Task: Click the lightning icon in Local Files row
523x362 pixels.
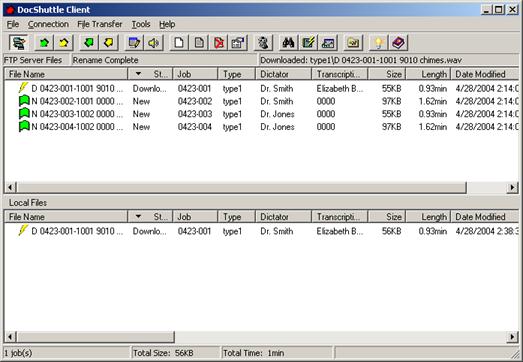Action: tap(23, 230)
